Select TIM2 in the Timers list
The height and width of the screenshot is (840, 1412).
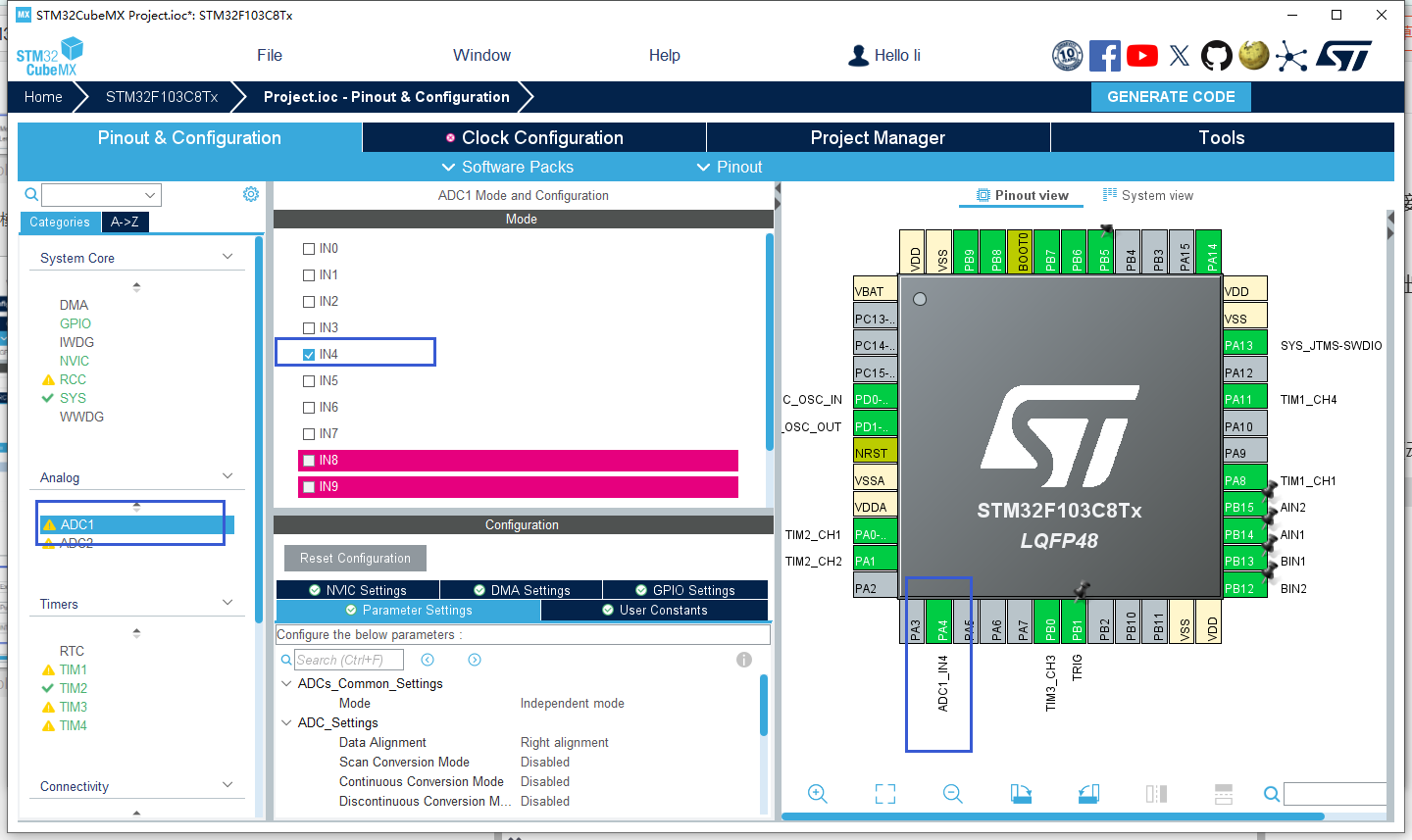pyautogui.click(x=74, y=688)
